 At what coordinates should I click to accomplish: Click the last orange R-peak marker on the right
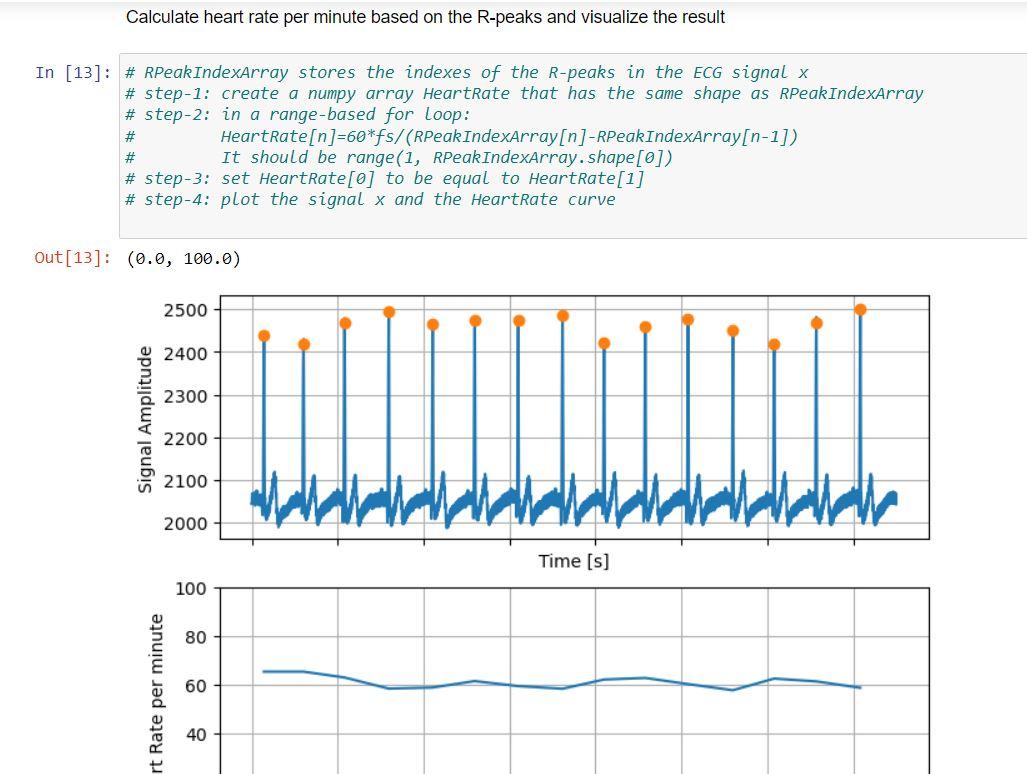coord(860,310)
